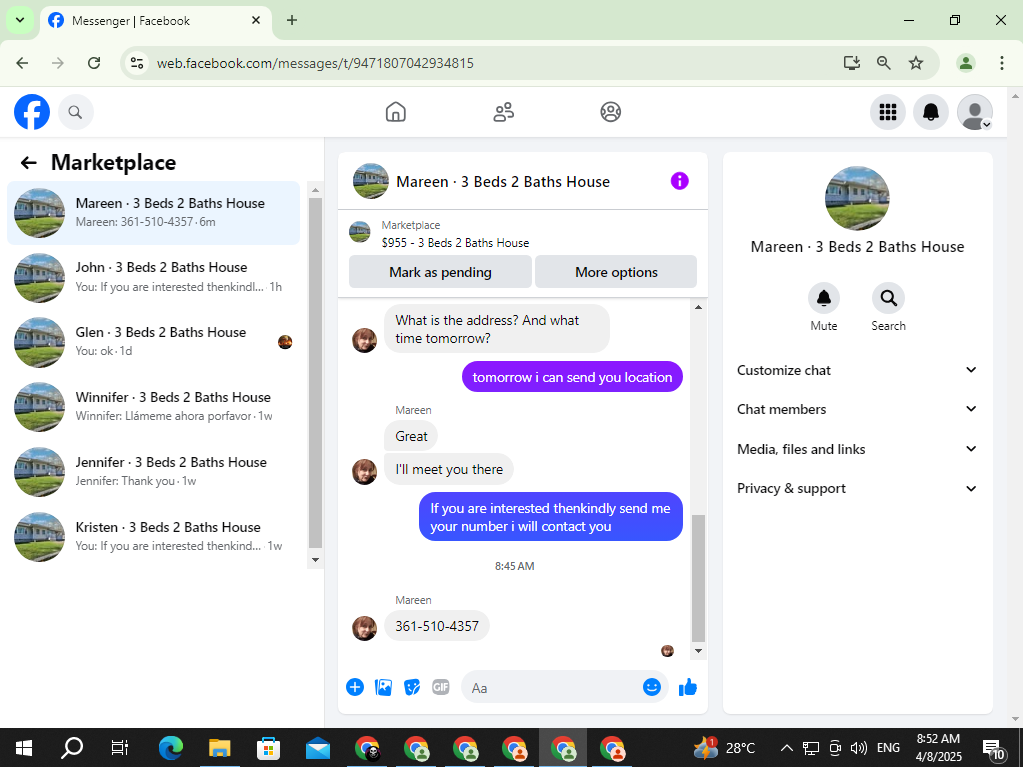Open Microsoft Edge from the taskbar

coord(170,747)
